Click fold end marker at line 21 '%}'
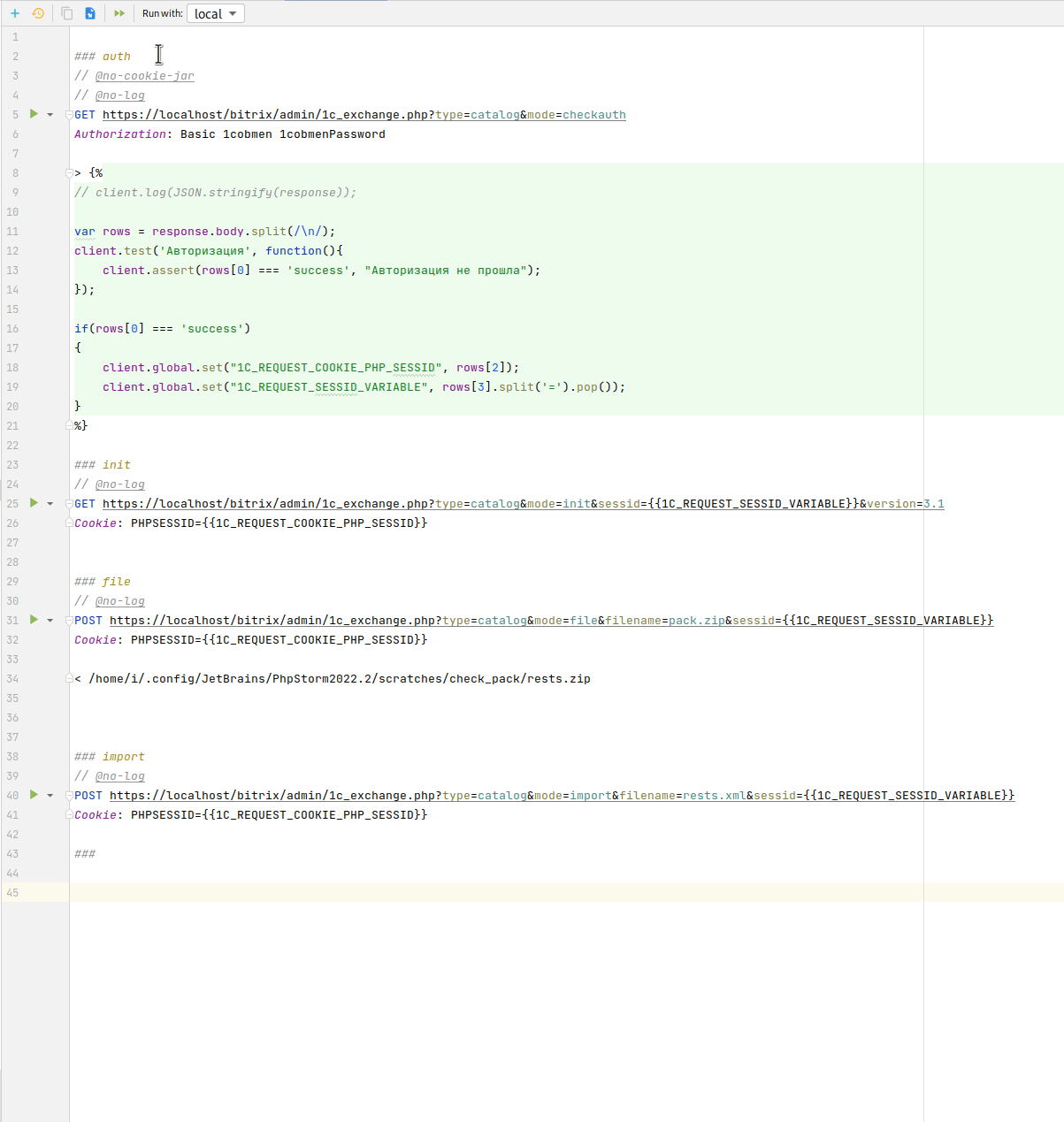This screenshot has height=1122, width=1064. pos(69,425)
